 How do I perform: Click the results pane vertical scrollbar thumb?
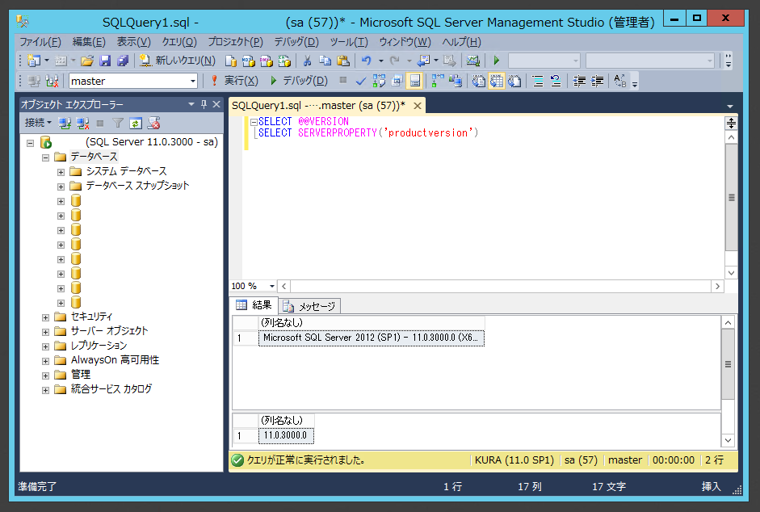(728, 364)
